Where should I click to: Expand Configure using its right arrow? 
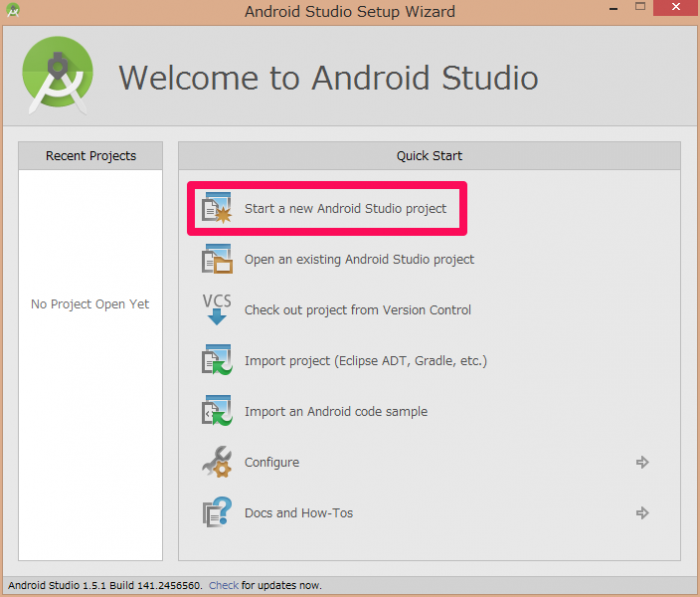[642, 462]
